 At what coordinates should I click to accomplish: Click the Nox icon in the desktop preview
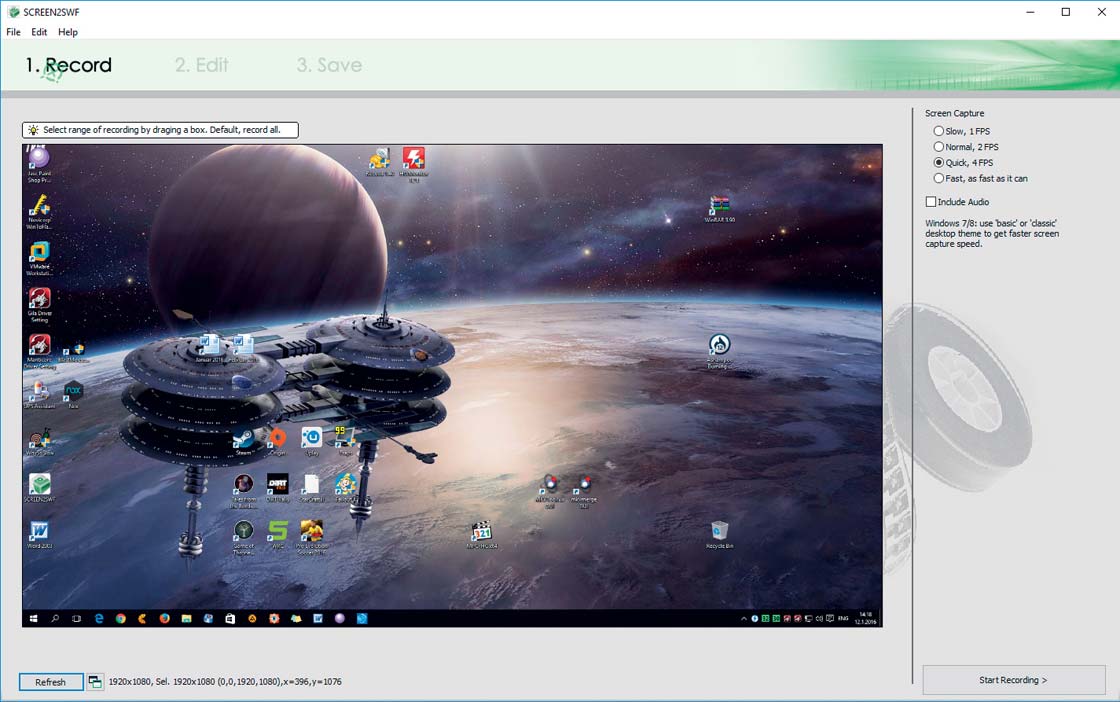(73, 390)
